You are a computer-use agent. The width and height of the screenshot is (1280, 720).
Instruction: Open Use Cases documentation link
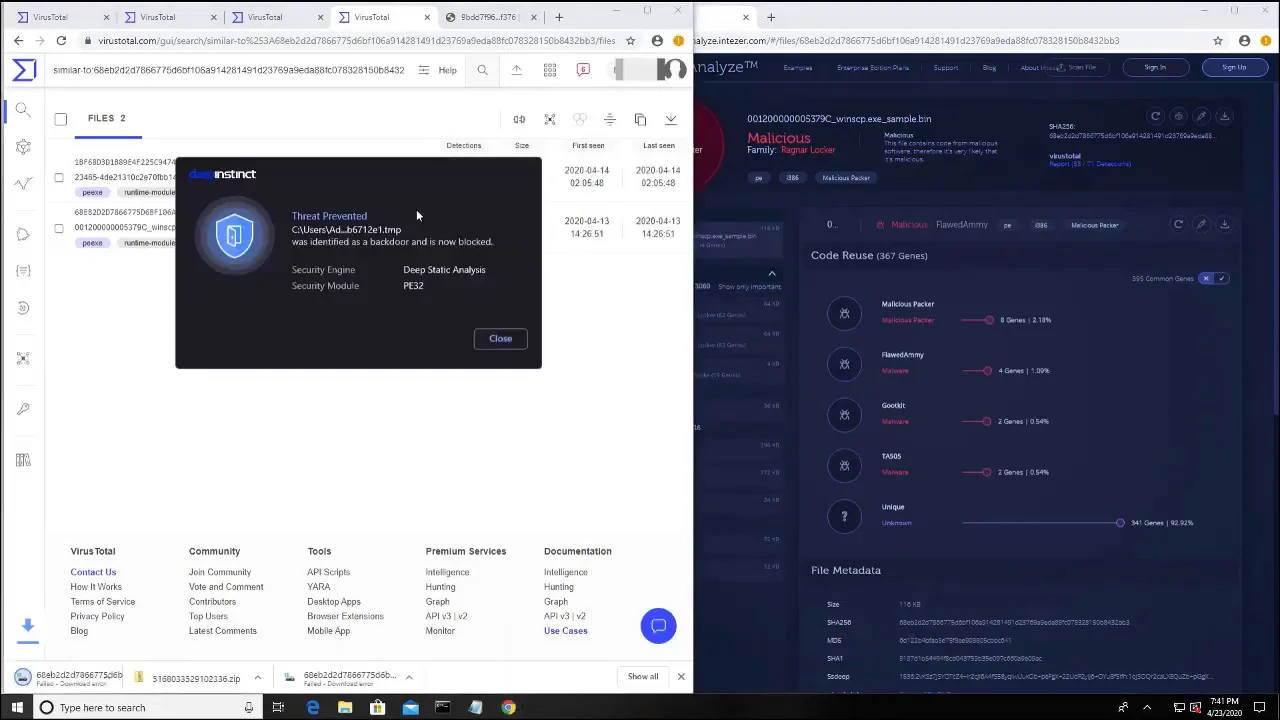click(x=565, y=631)
